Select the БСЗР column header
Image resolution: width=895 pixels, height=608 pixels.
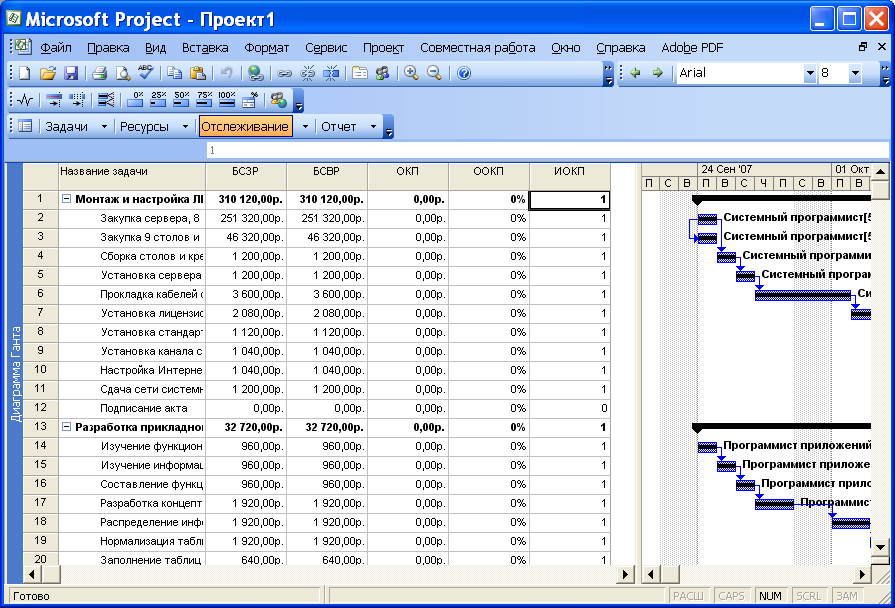pos(246,176)
